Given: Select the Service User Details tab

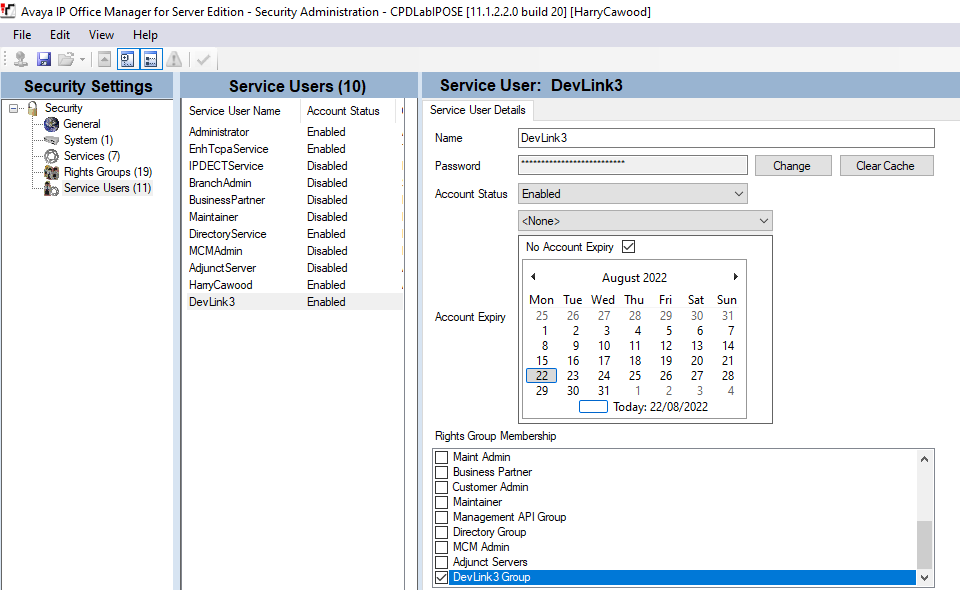Looking at the screenshot, I should 478,110.
